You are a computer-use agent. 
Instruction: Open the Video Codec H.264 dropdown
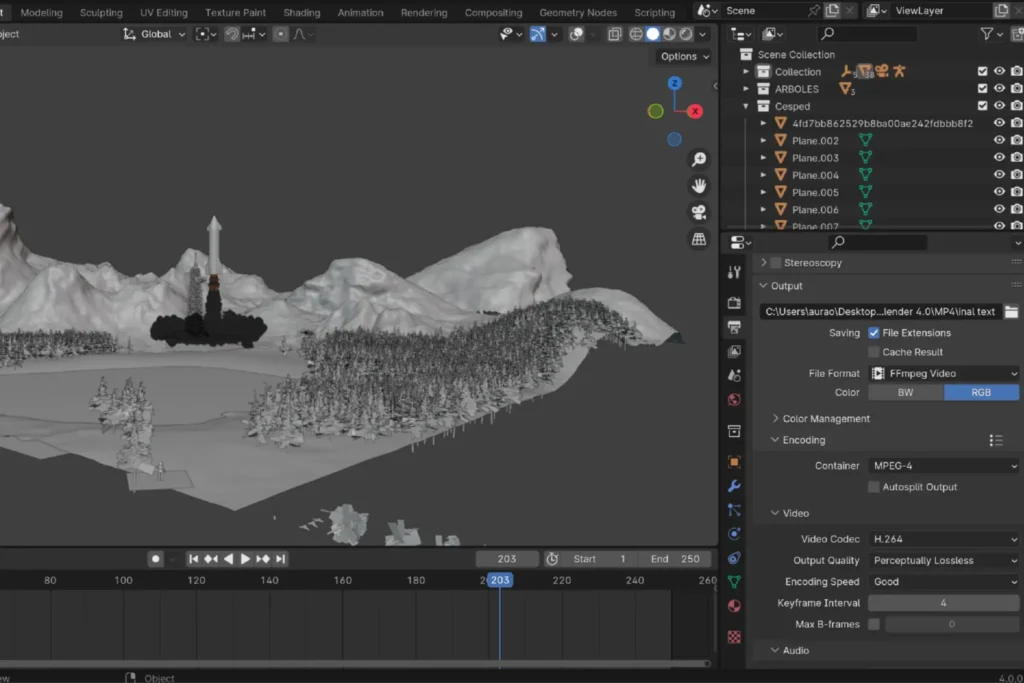click(x=943, y=540)
